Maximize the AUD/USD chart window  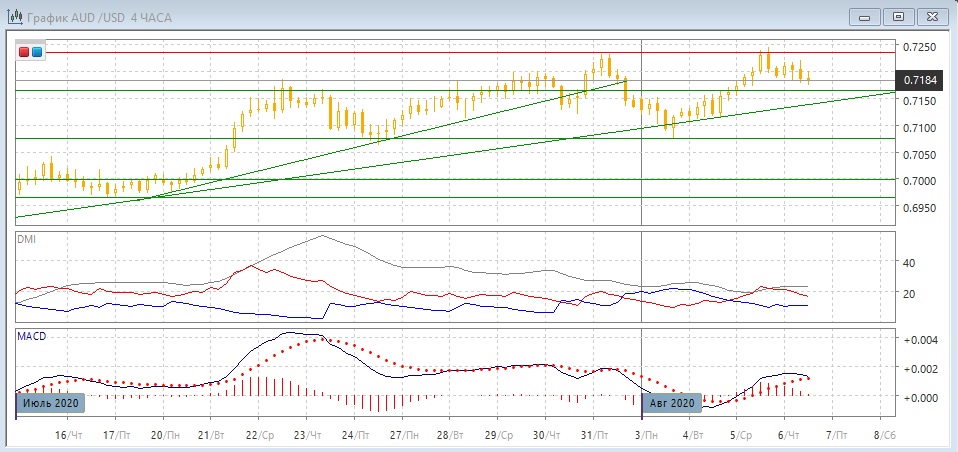point(898,16)
